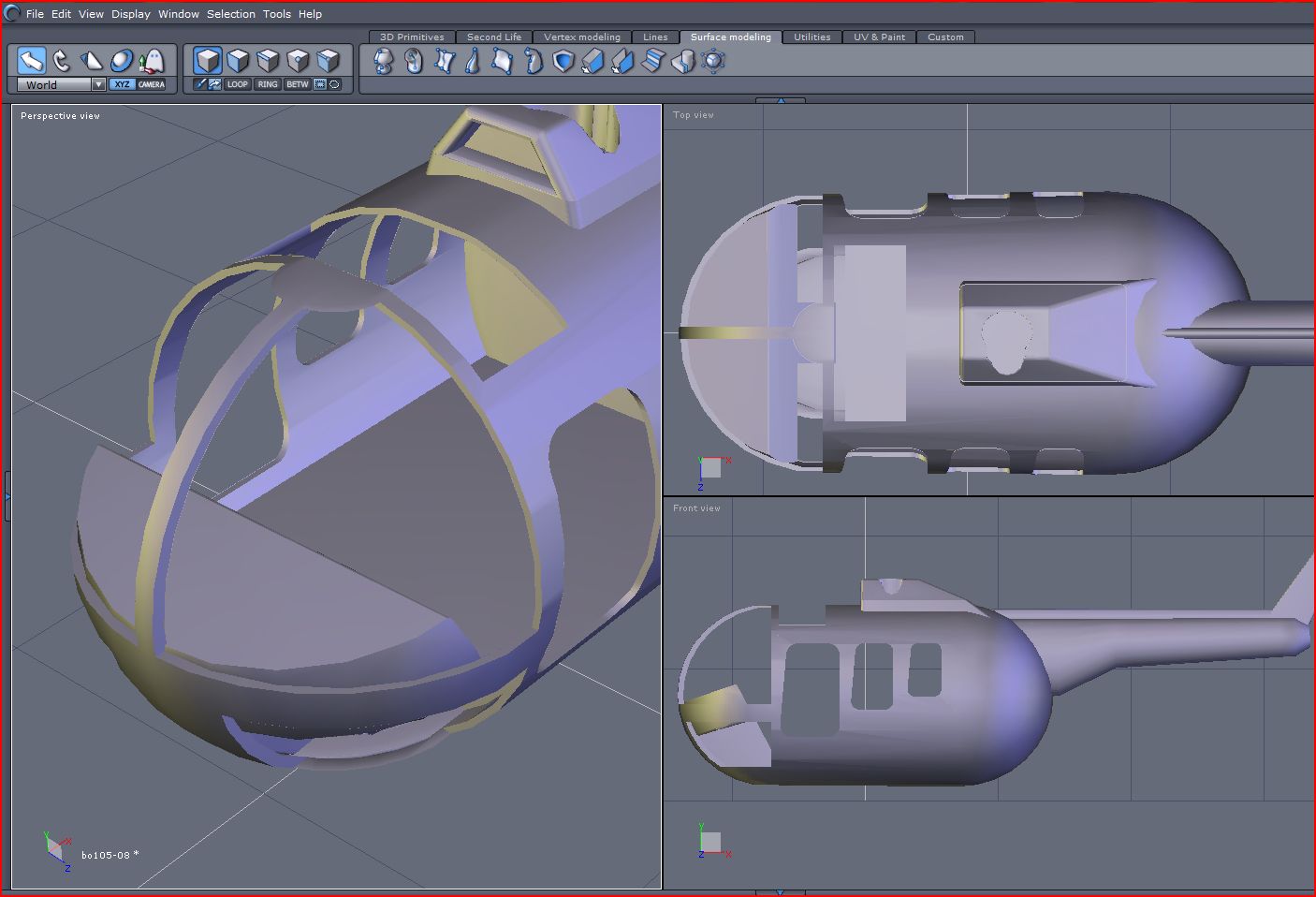Viewport: 1316px width, 897px height.
Task: Choose the Rotate manipulator tool
Action: pyautogui.click(x=62, y=61)
